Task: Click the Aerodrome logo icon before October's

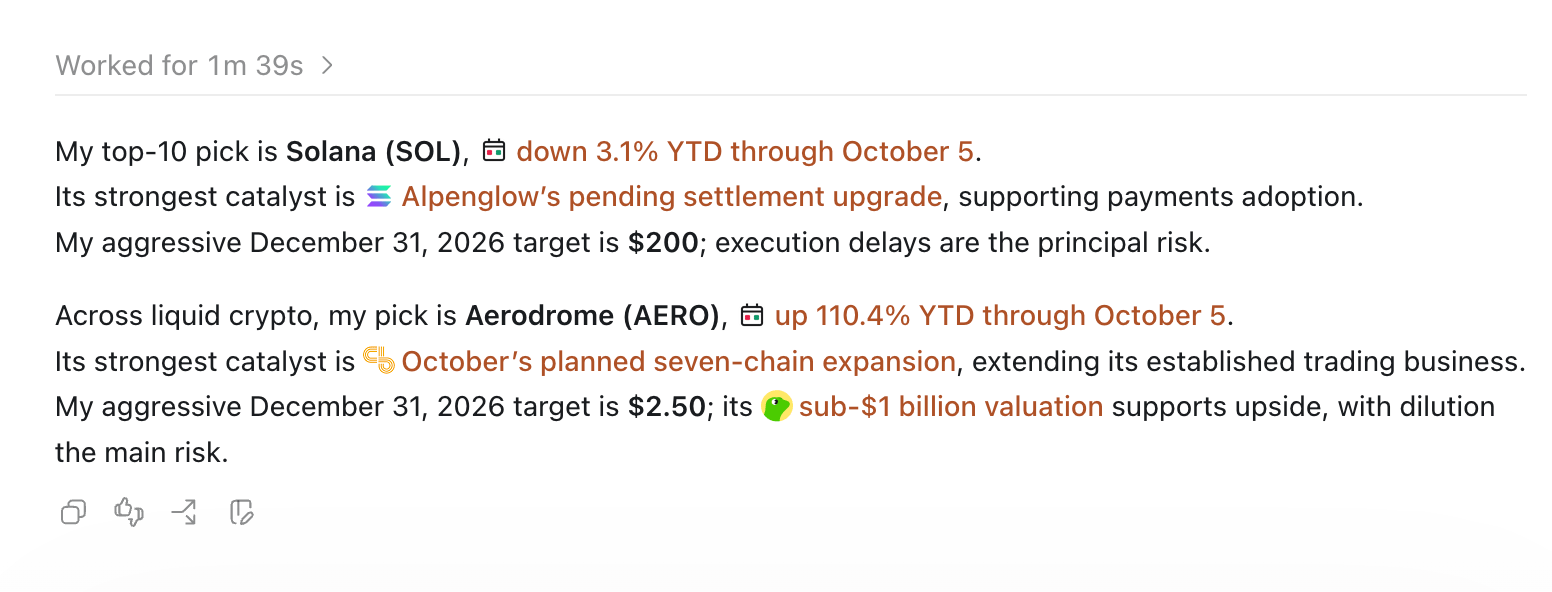Action: [x=379, y=361]
